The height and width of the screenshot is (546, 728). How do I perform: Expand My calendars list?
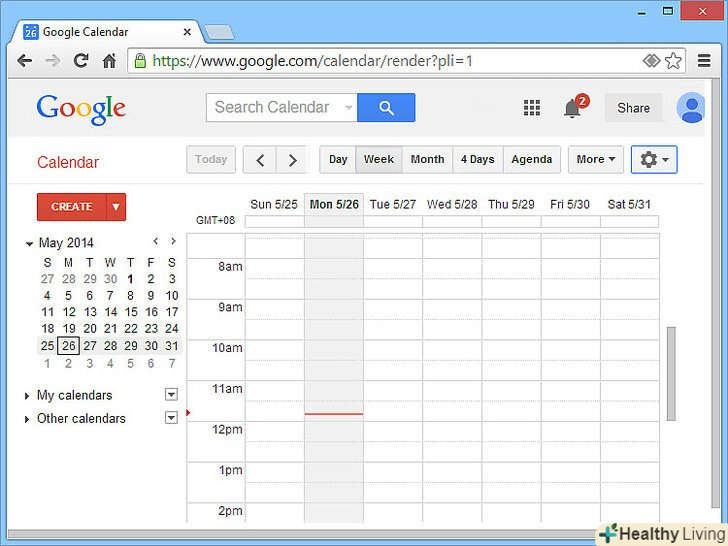tap(27, 396)
